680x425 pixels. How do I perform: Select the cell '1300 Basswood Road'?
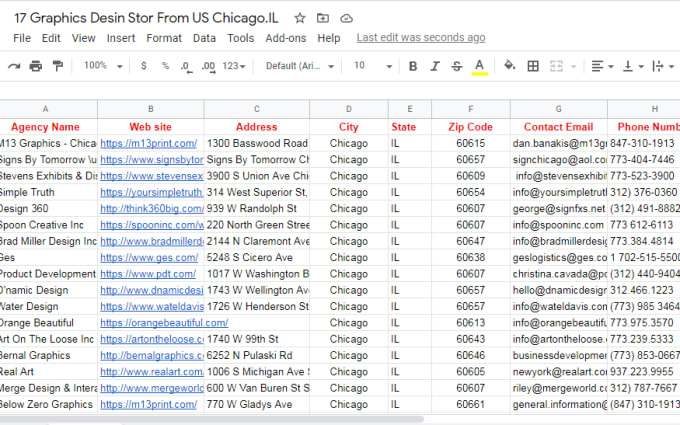(x=257, y=144)
